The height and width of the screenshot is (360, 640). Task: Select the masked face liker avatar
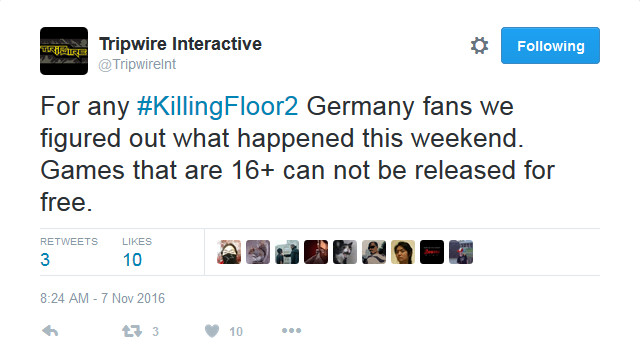tap(229, 252)
